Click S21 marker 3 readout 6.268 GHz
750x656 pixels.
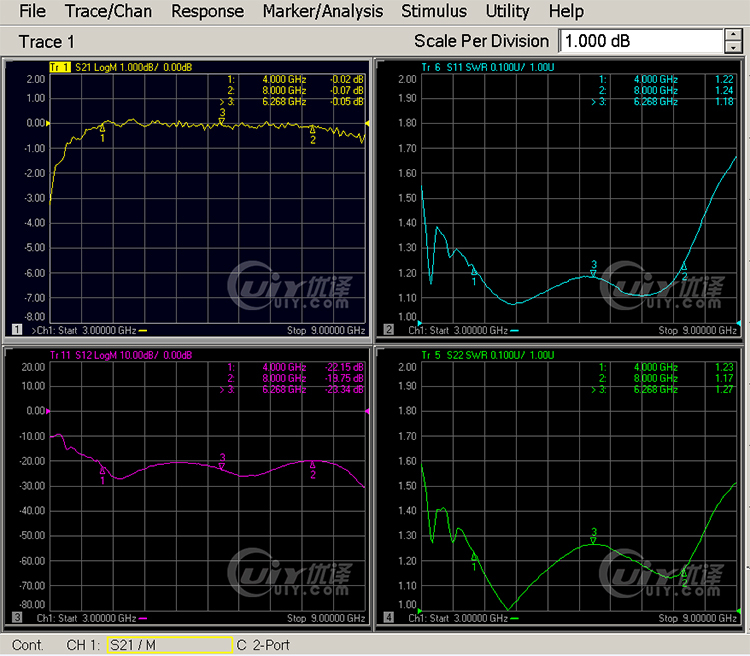[284, 101]
